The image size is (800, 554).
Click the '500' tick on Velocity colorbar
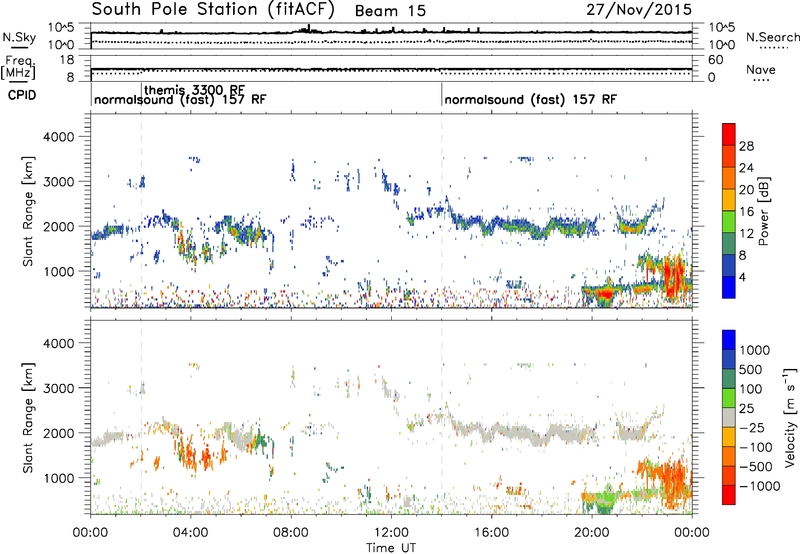(x=751, y=370)
